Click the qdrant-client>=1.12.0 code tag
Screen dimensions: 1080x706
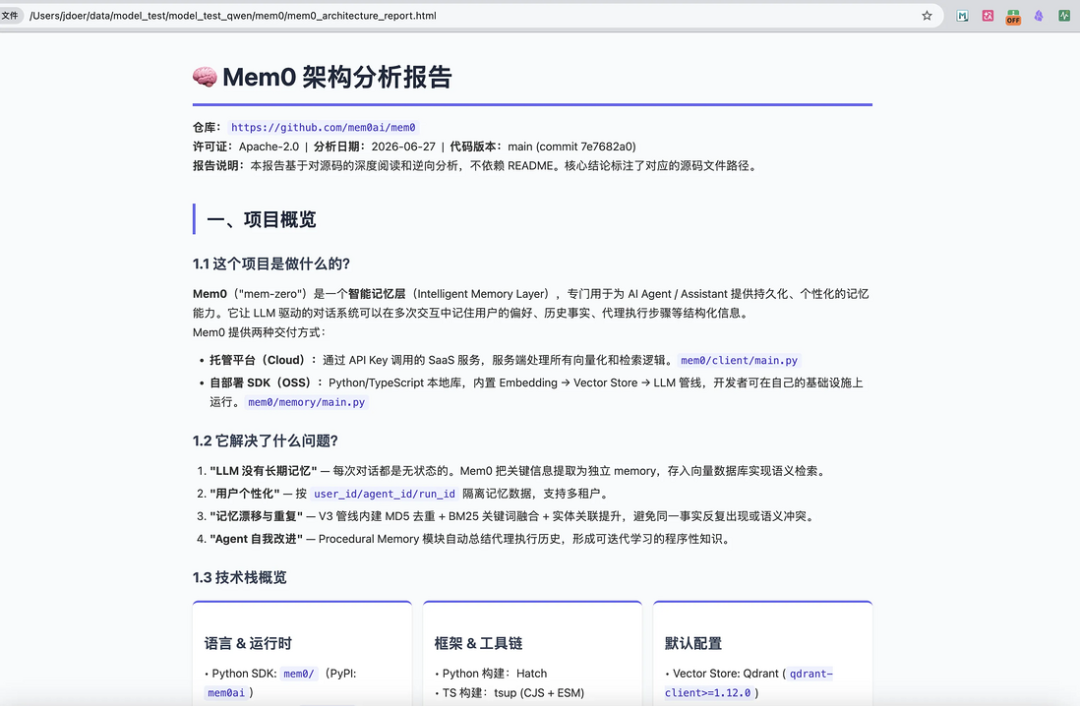point(749,683)
